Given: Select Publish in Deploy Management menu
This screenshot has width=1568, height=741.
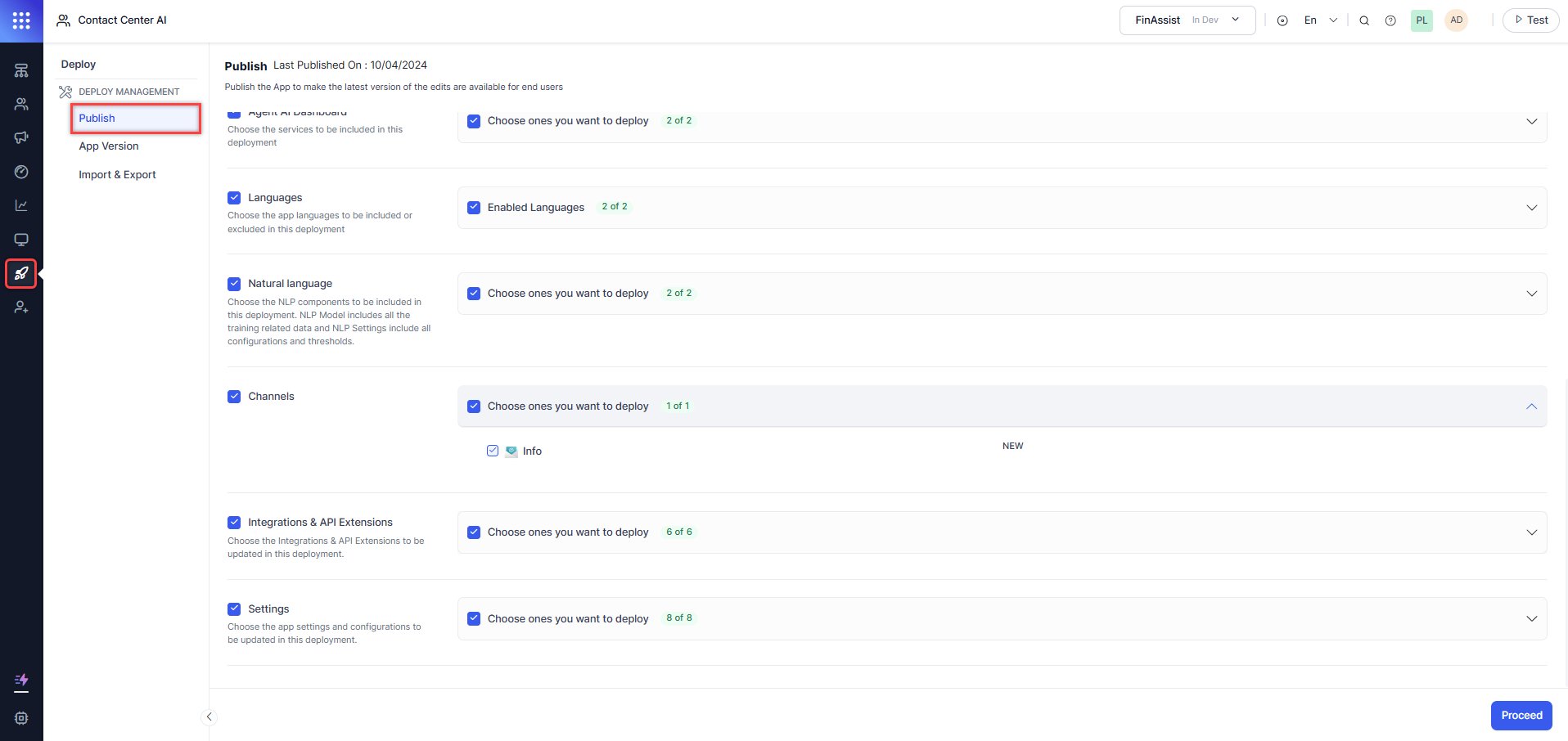Looking at the screenshot, I should (x=136, y=118).
